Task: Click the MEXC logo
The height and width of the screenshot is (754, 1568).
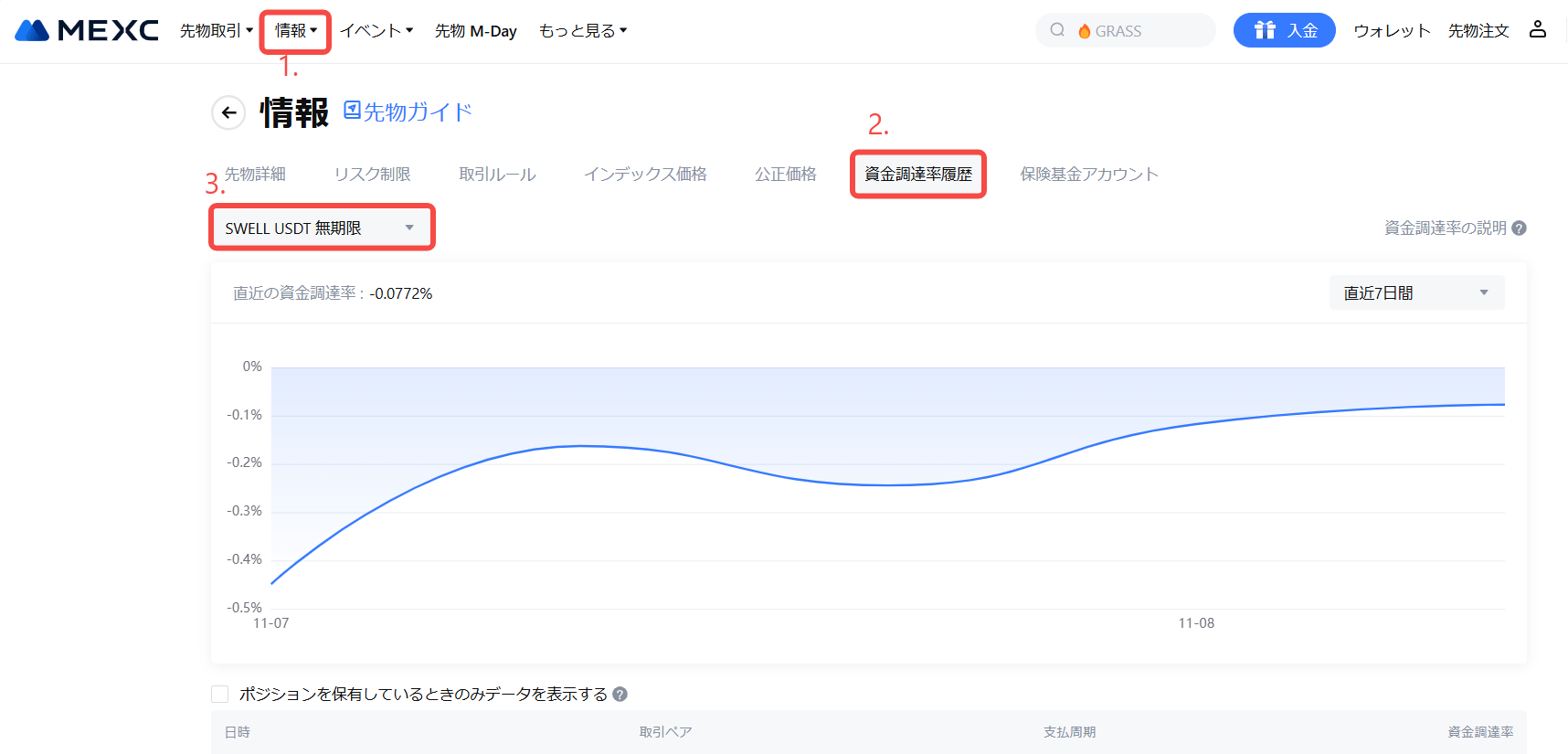Action: point(87,30)
